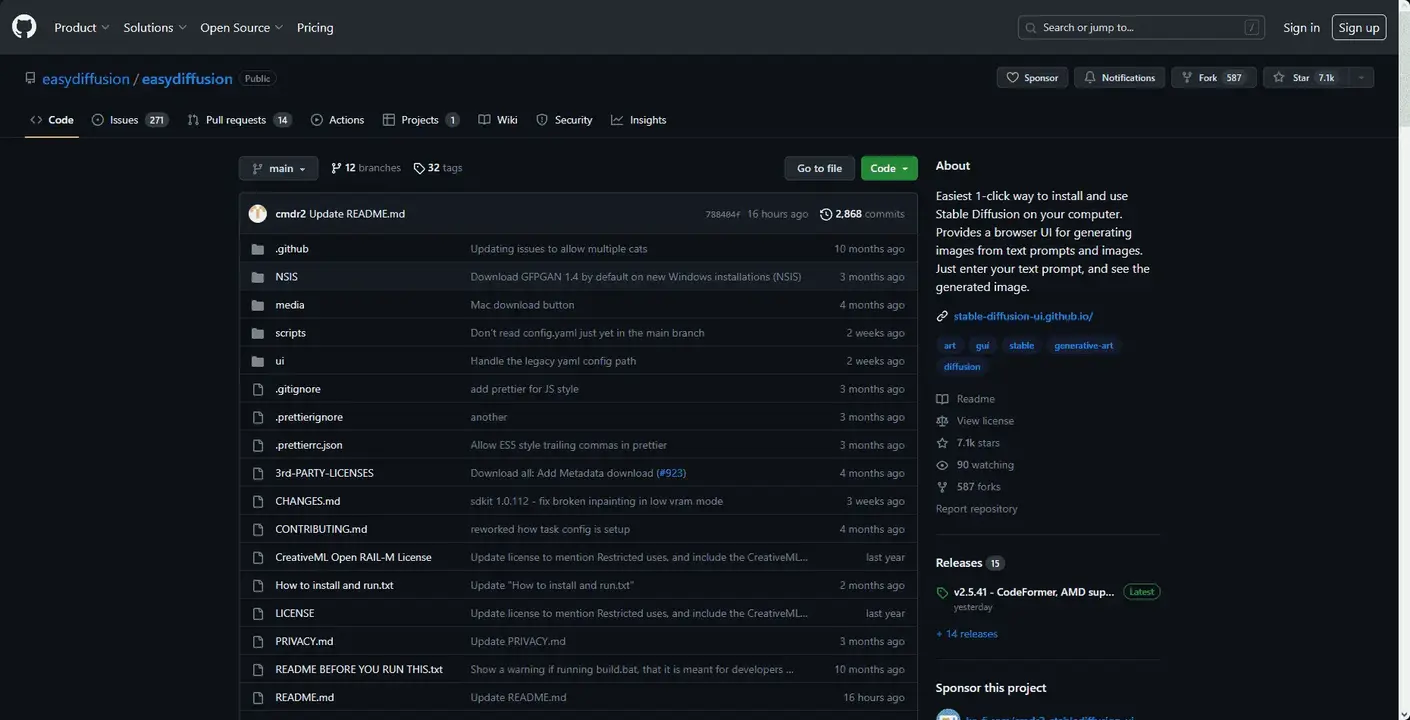Switch to the Insights tab
This screenshot has width=1410, height=720.
coord(639,120)
